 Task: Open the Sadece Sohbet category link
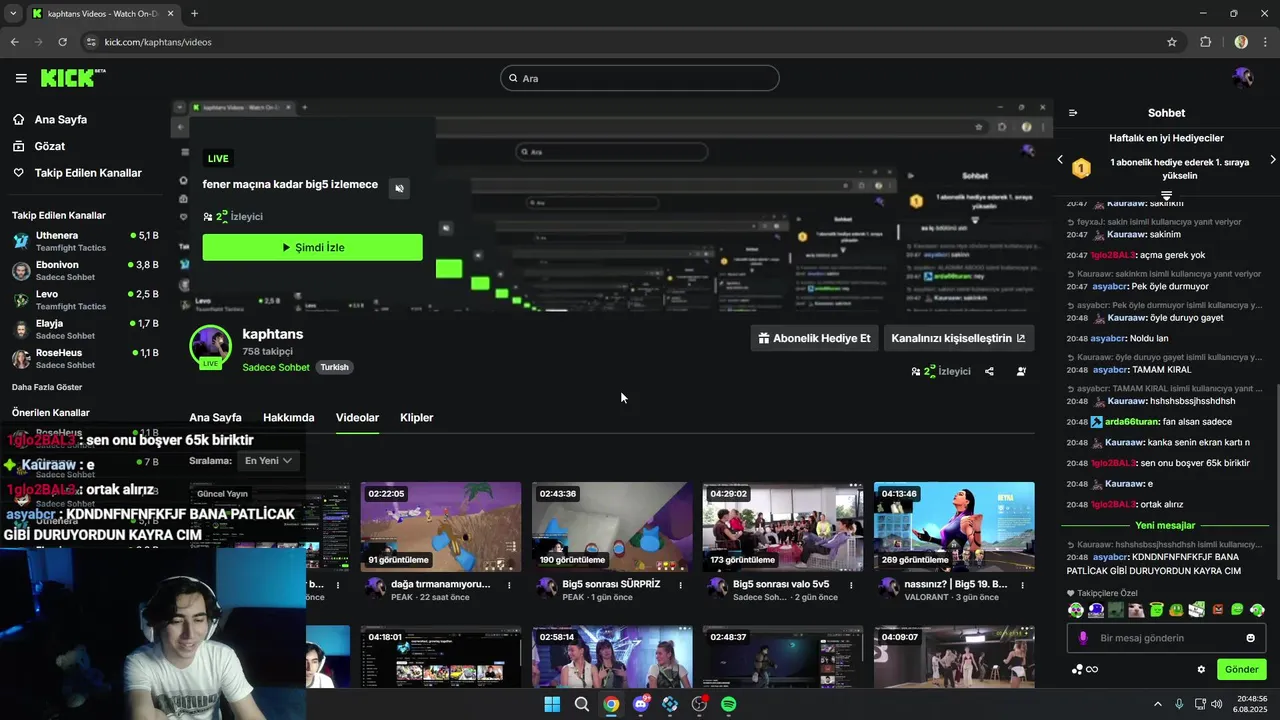point(276,367)
